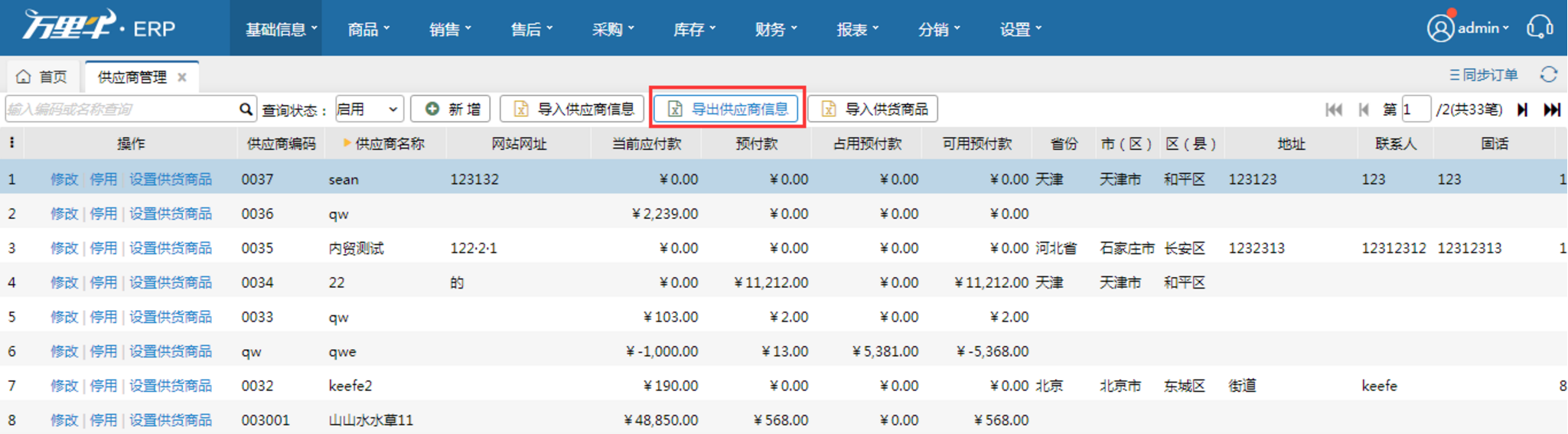This screenshot has height=434, width=1568.
Task: Click the refresh icon beside 同步订单
Action: click(x=1549, y=74)
